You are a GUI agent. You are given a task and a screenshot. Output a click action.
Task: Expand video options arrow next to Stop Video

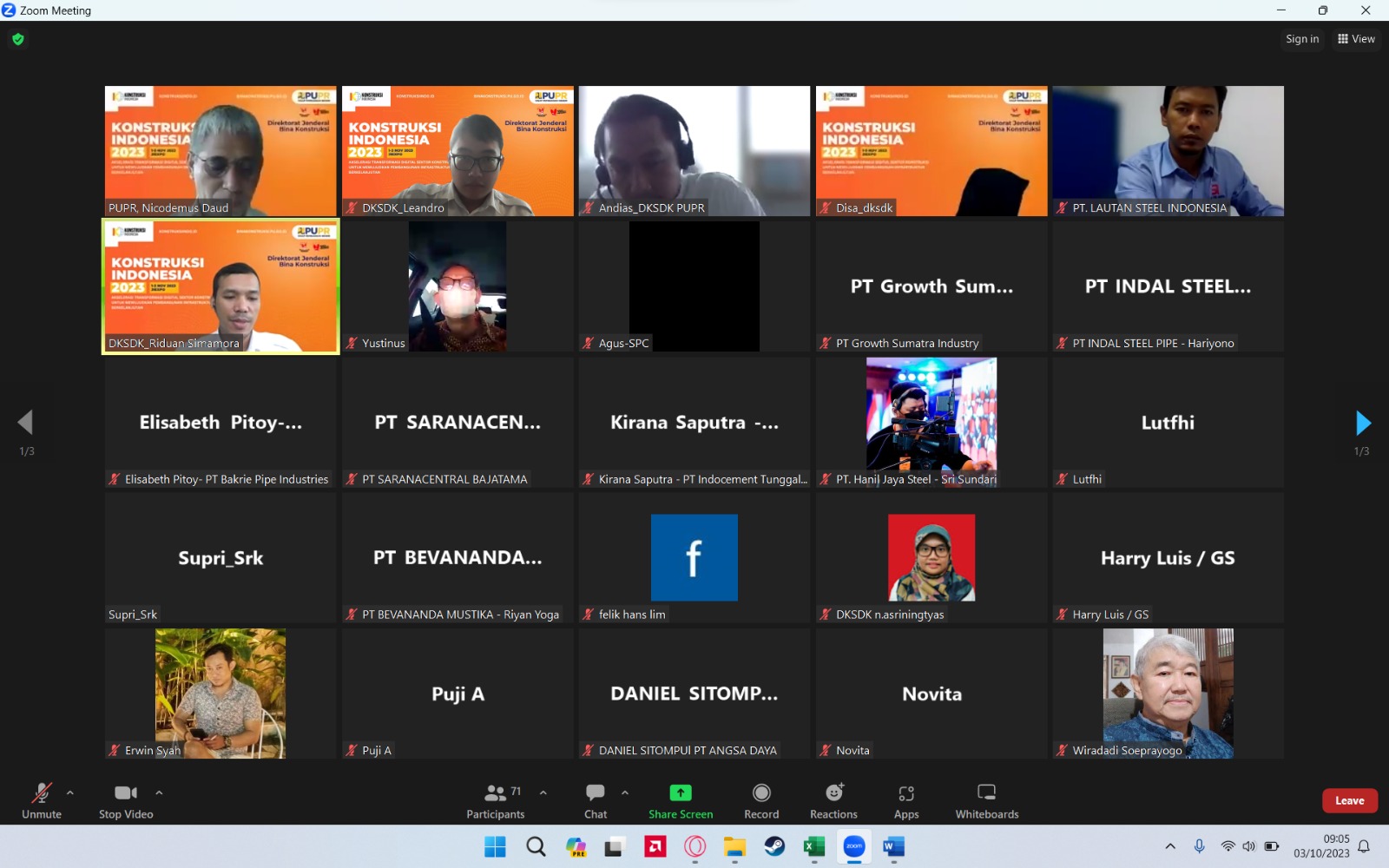pos(159,792)
